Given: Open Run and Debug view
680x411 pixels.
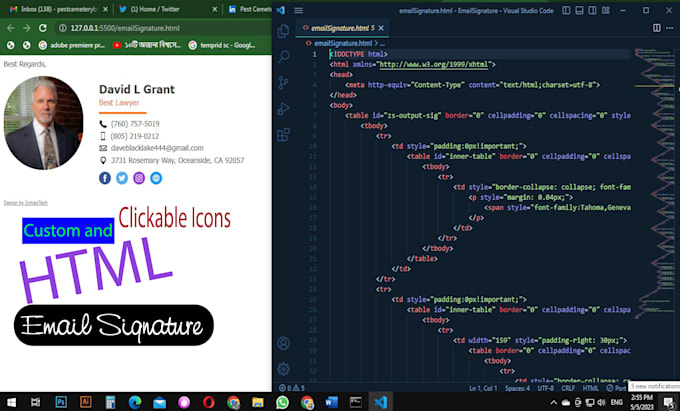Looking at the screenshot, I should coord(284,109).
